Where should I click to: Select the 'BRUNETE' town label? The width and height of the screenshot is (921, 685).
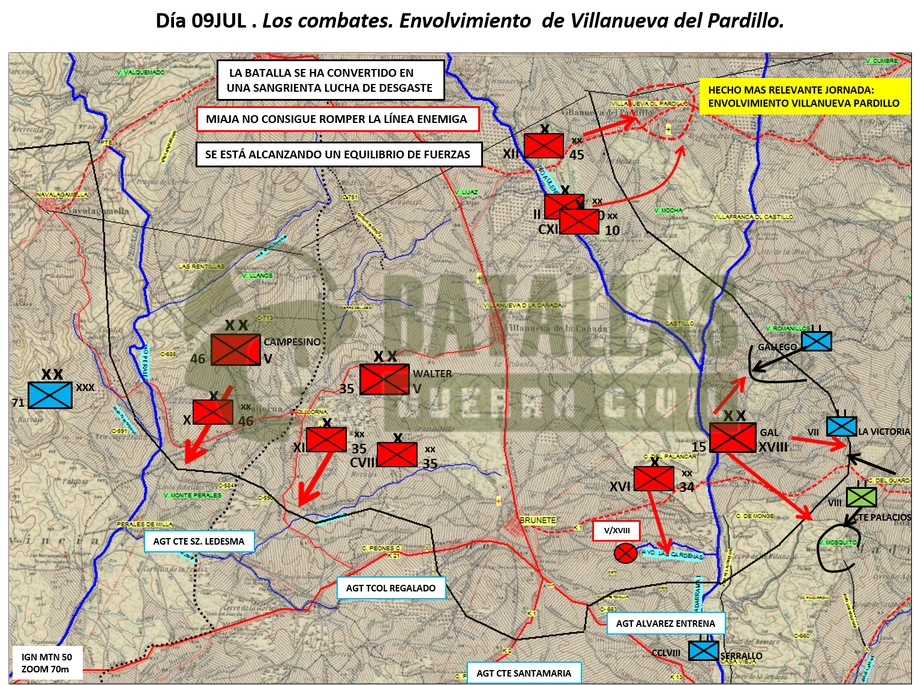[x=538, y=521]
